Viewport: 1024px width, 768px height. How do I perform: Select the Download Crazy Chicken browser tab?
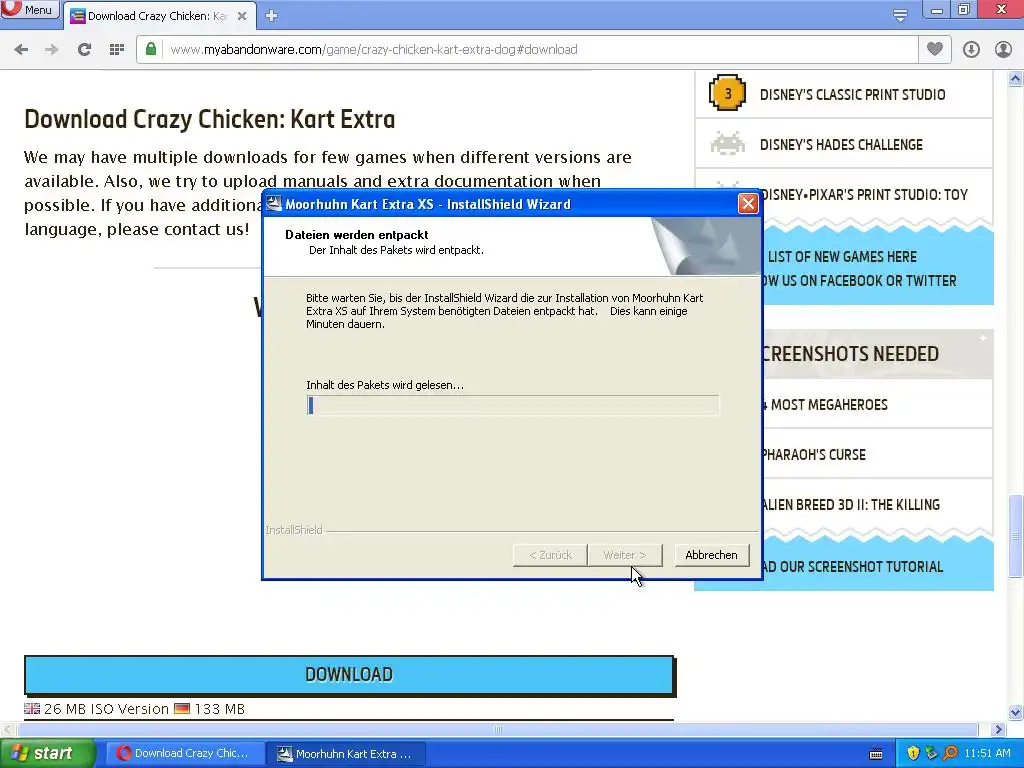coord(157,16)
